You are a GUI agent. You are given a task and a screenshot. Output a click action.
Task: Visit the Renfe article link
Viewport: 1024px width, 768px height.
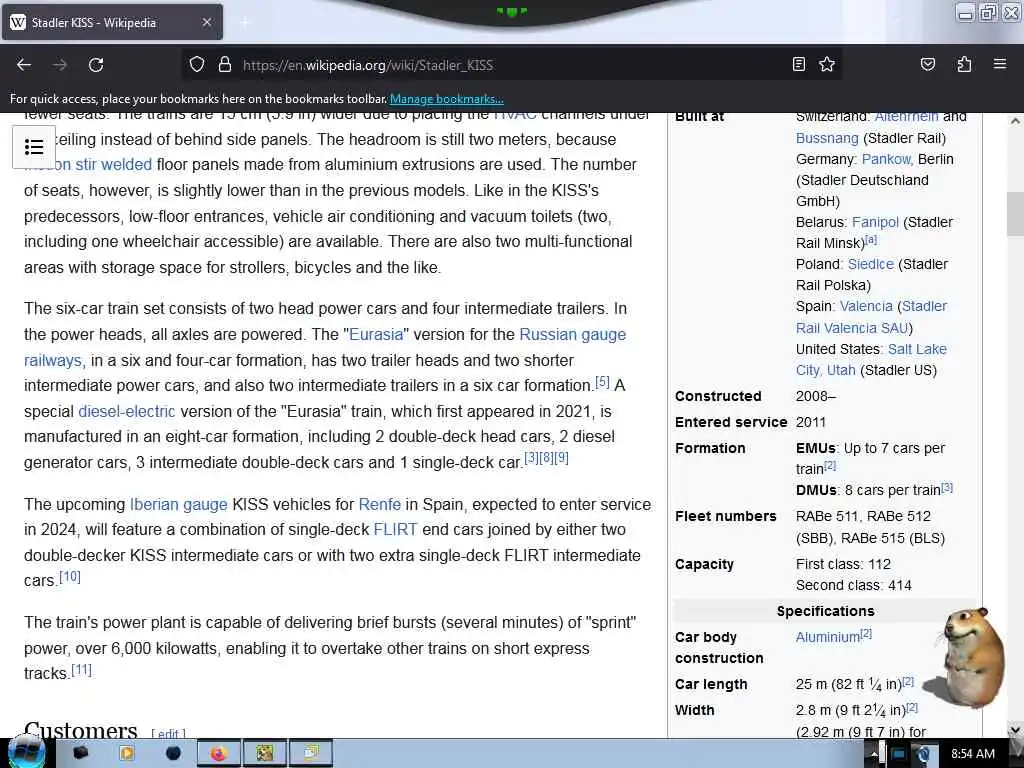pyautogui.click(x=379, y=504)
